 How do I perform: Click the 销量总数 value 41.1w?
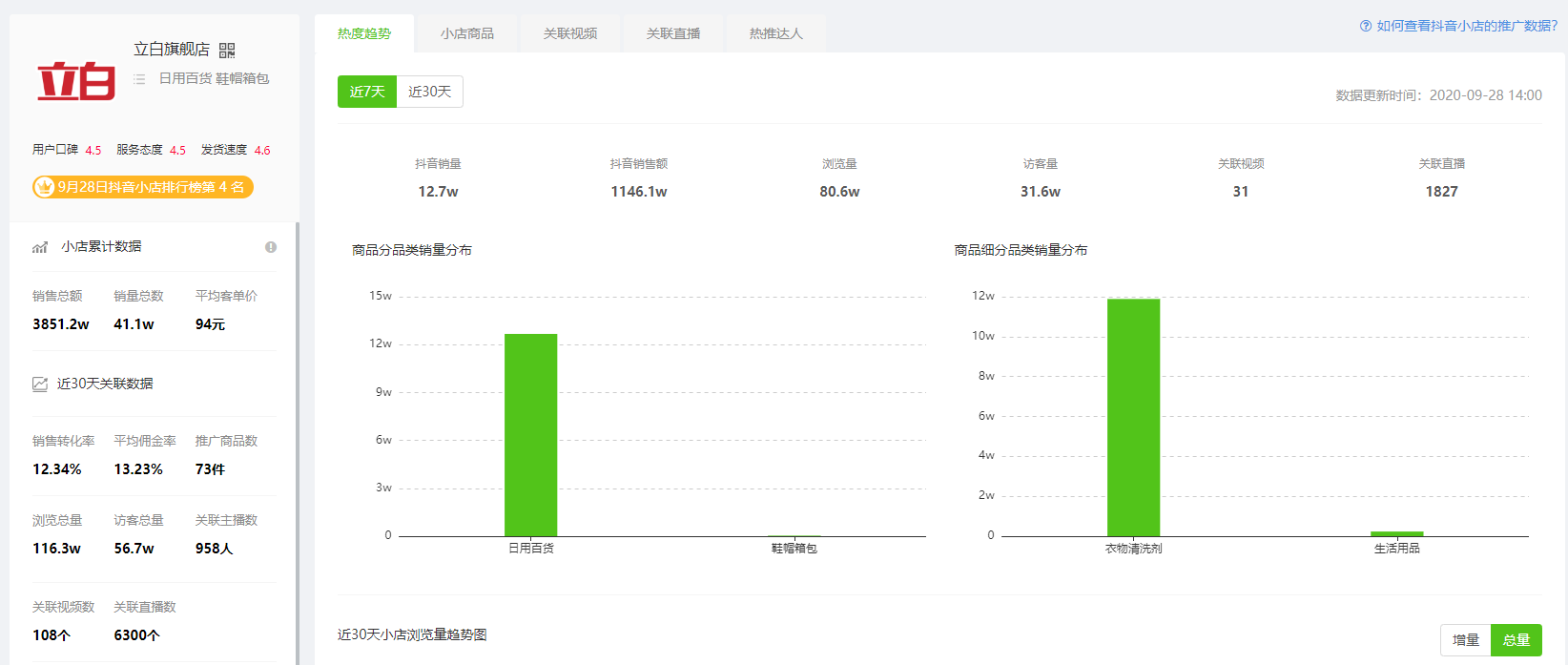134,324
